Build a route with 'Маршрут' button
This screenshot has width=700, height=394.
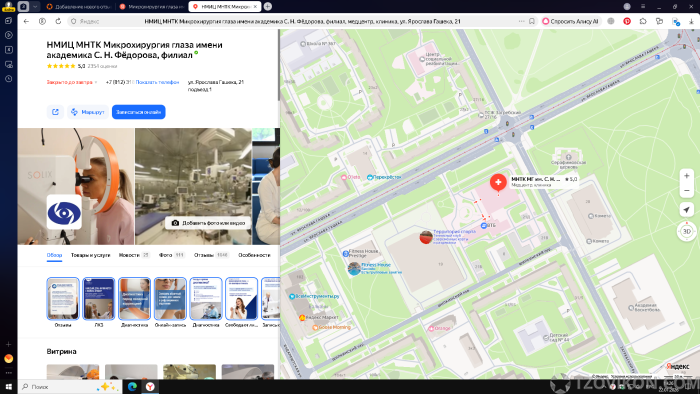point(88,112)
